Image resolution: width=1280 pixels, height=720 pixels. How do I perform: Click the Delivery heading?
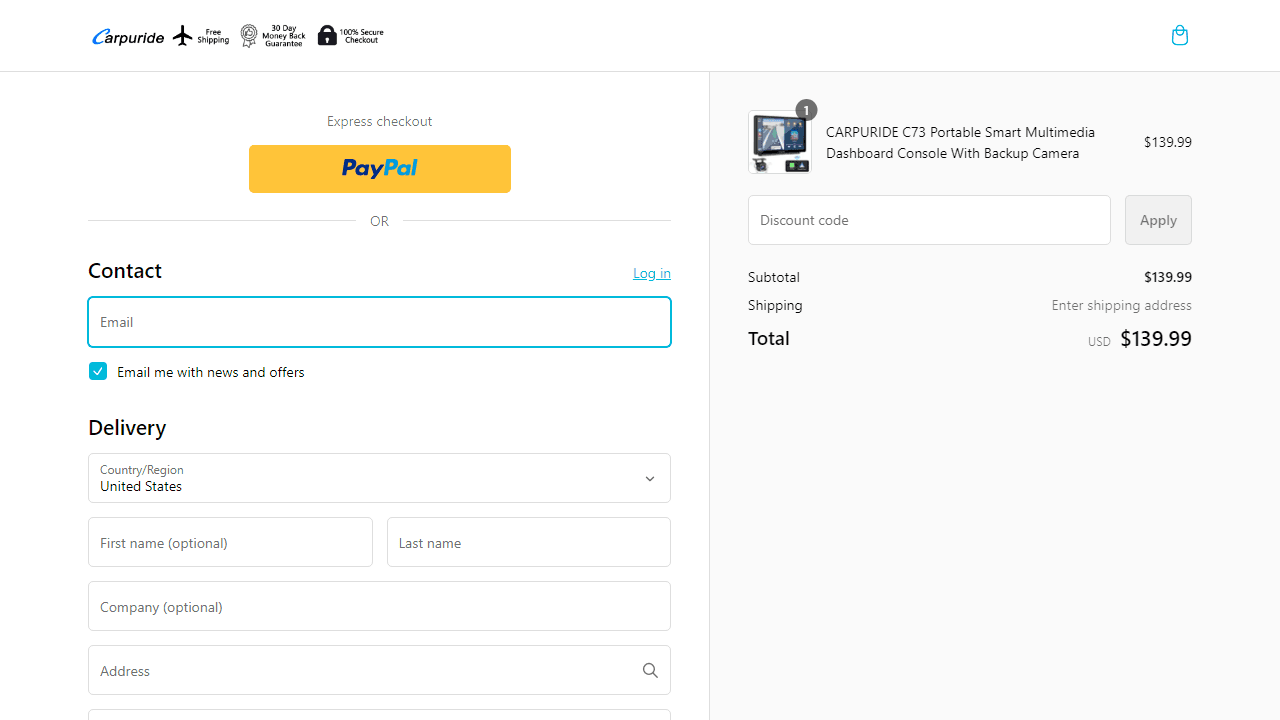127,428
